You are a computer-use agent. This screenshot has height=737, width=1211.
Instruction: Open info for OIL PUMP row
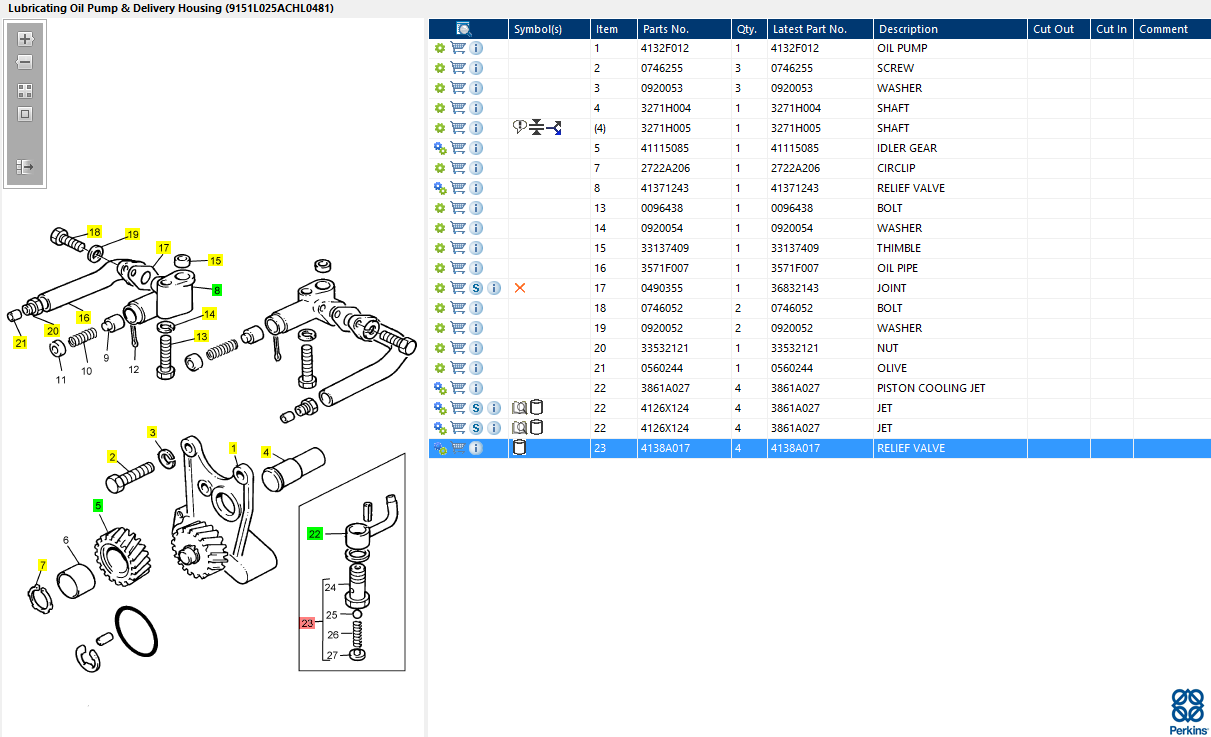[x=476, y=48]
